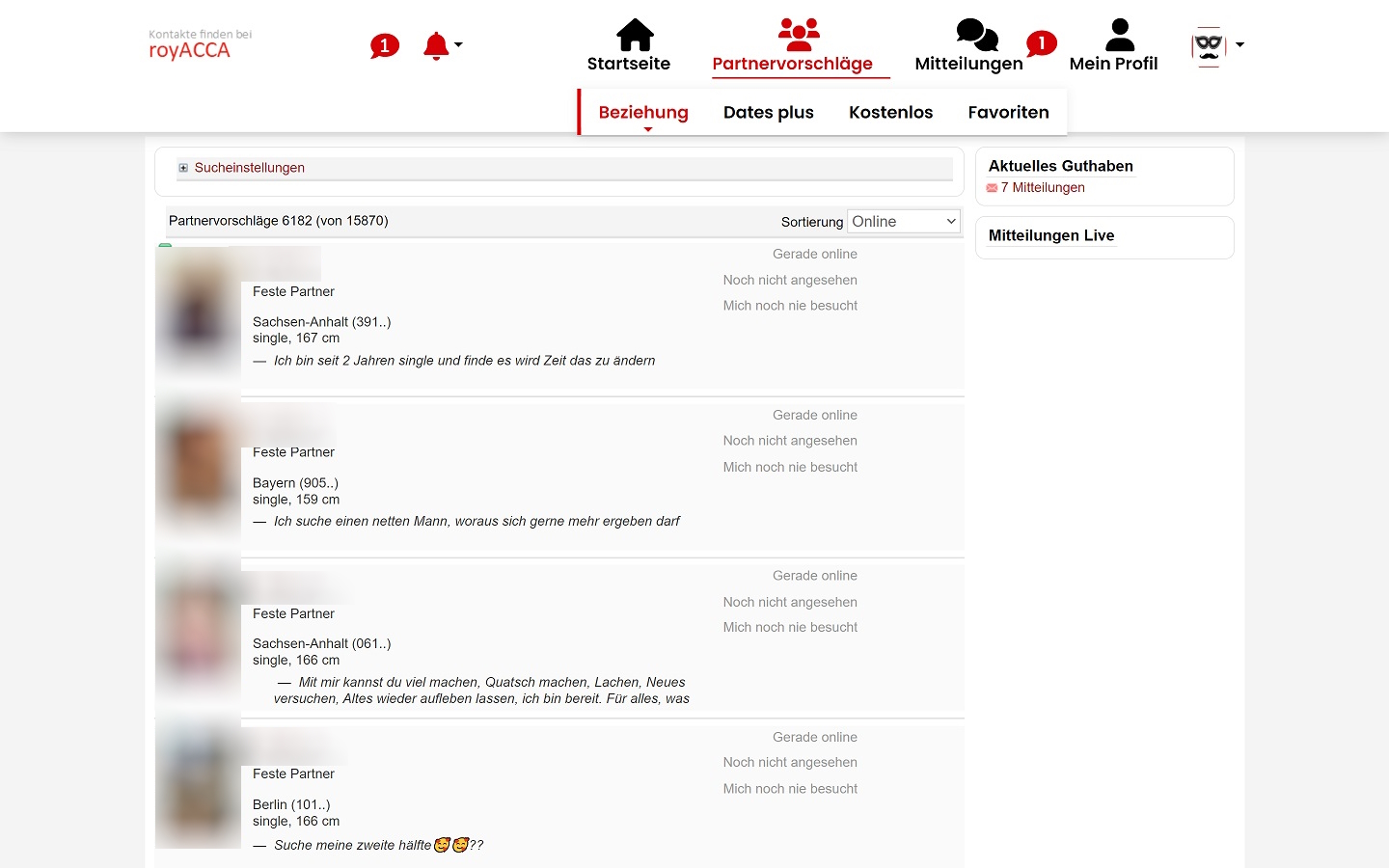The height and width of the screenshot is (868, 1389).
Task: Go to Startseite via house icon
Action: 635,36
